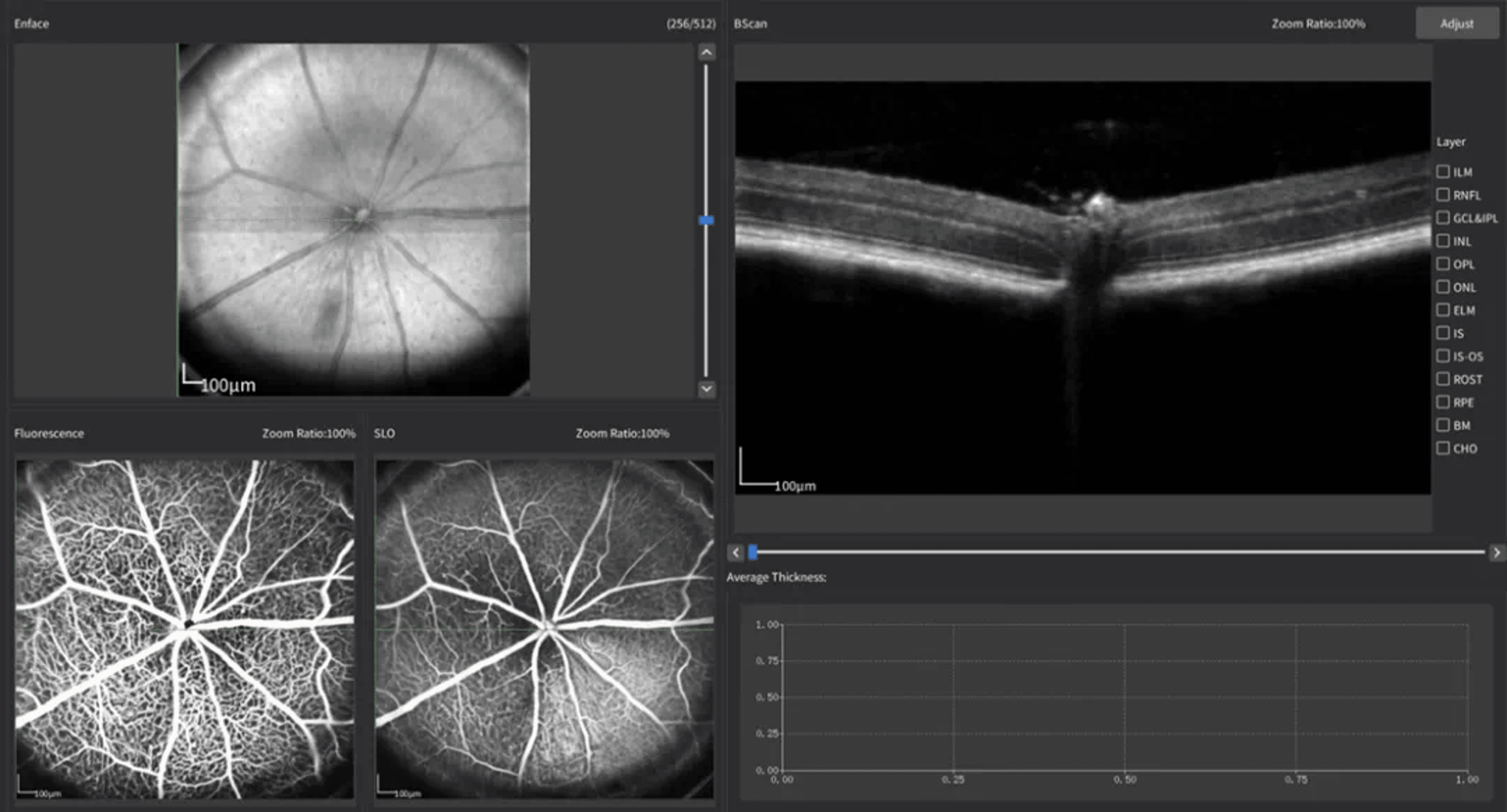This screenshot has width=1507, height=812.
Task: Enable the ELM layer checkbox
Action: pyautogui.click(x=1443, y=309)
